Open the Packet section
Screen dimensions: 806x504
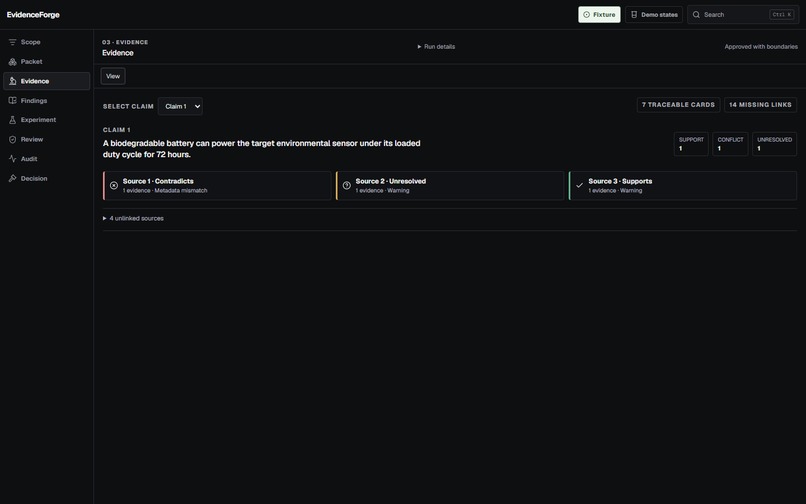pyautogui.click(x=46, y=62)
